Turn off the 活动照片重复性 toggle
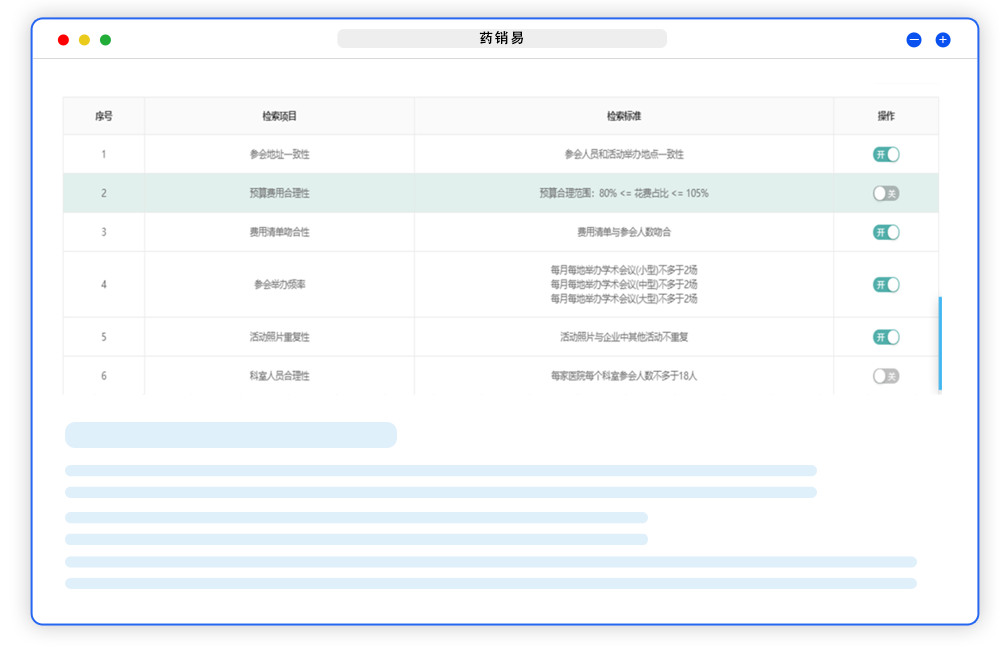This screenshot has height=650, width=1000. [x=886, y=337]
